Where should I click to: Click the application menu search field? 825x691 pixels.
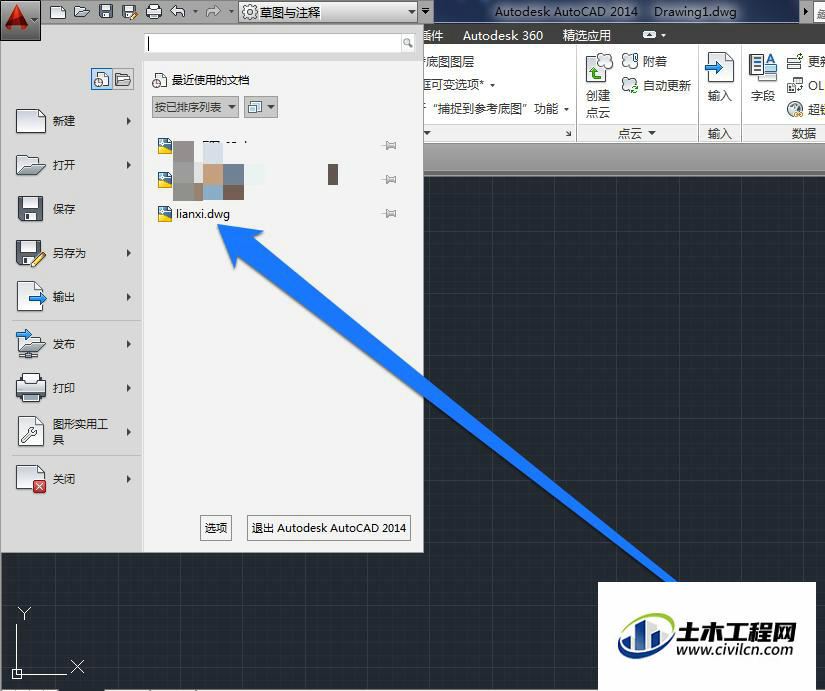click(x=273, y=43)
